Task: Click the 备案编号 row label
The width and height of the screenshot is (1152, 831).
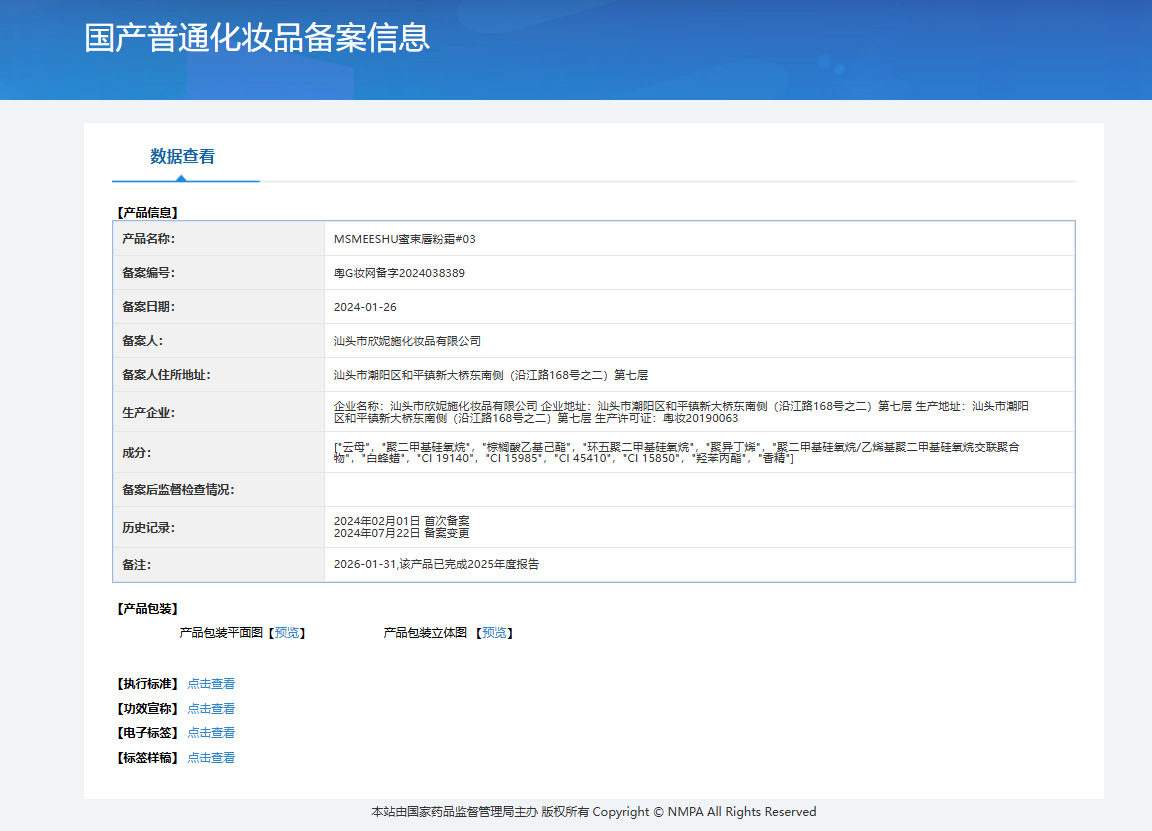Action: click(148, 273)
